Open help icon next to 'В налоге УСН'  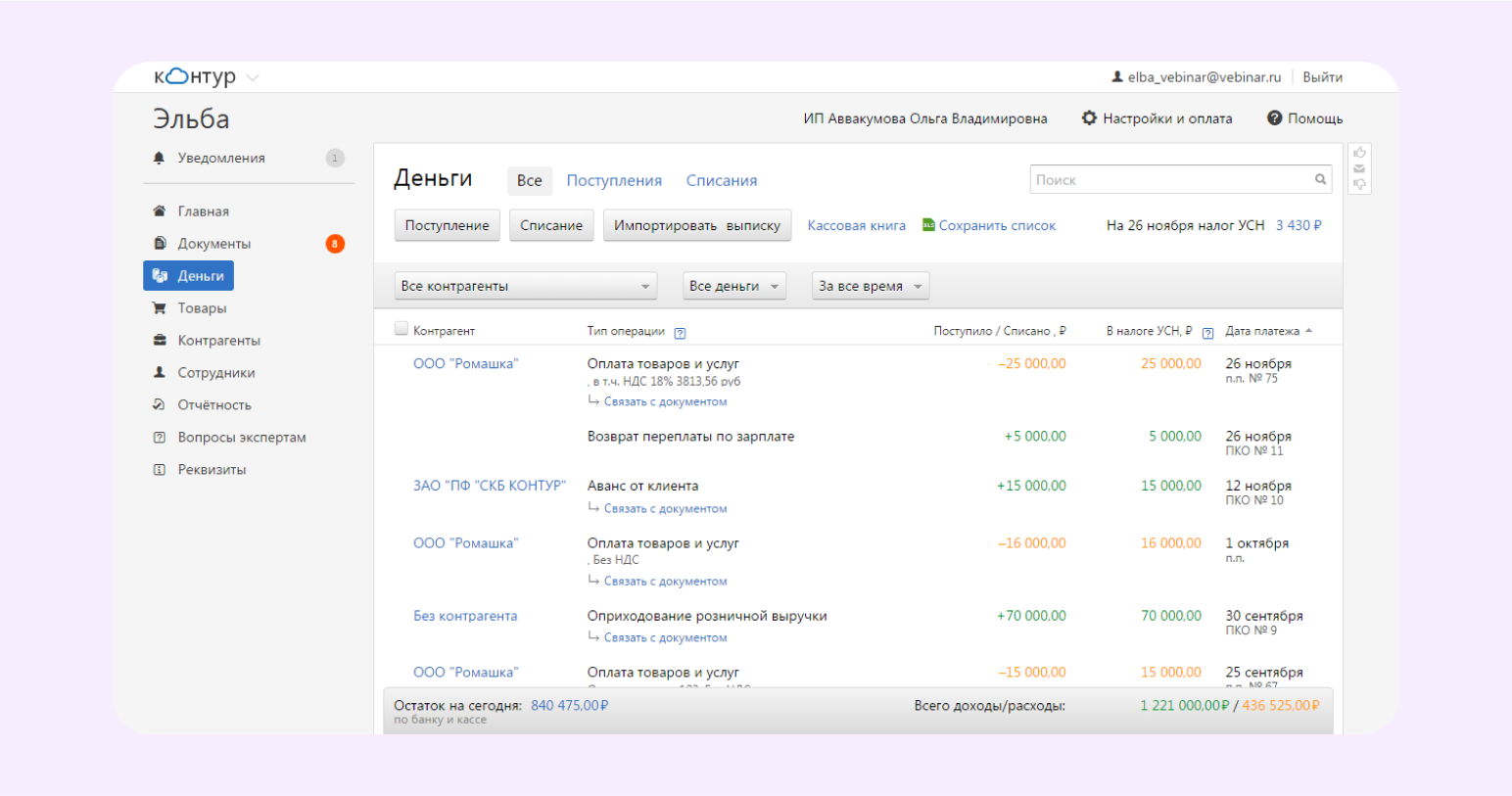(1207, 333)
